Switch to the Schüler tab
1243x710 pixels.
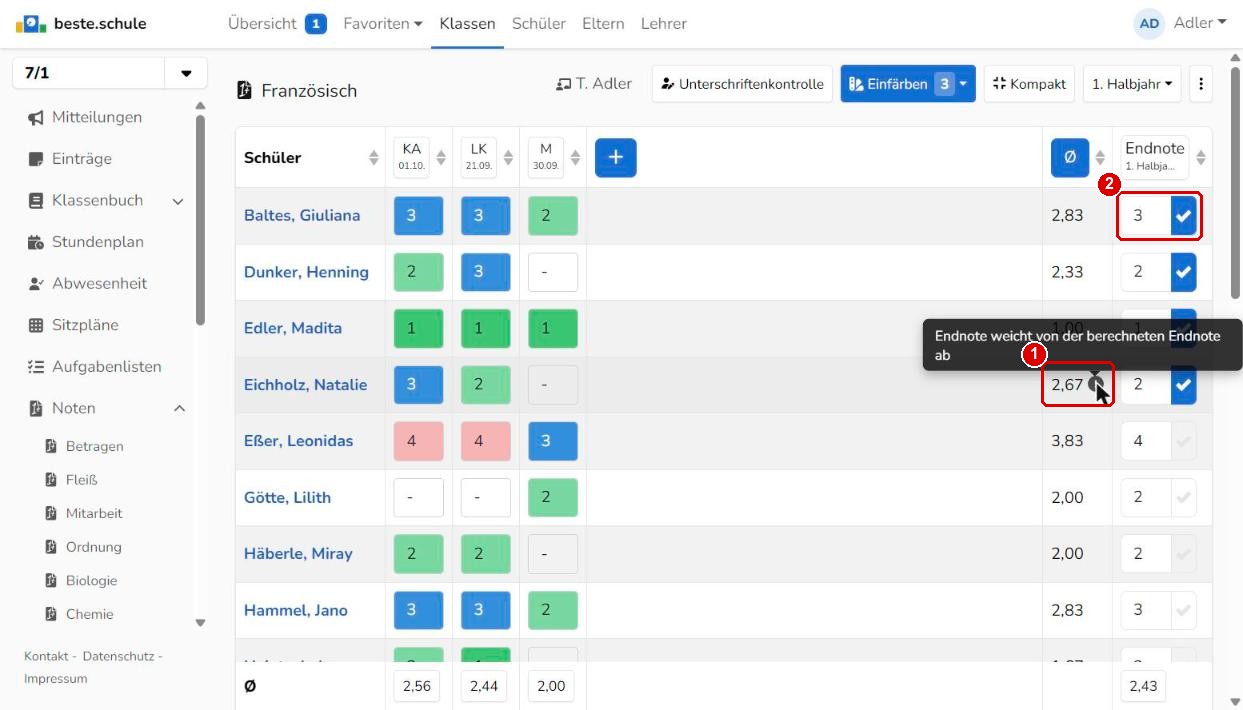tap(539, 23)
